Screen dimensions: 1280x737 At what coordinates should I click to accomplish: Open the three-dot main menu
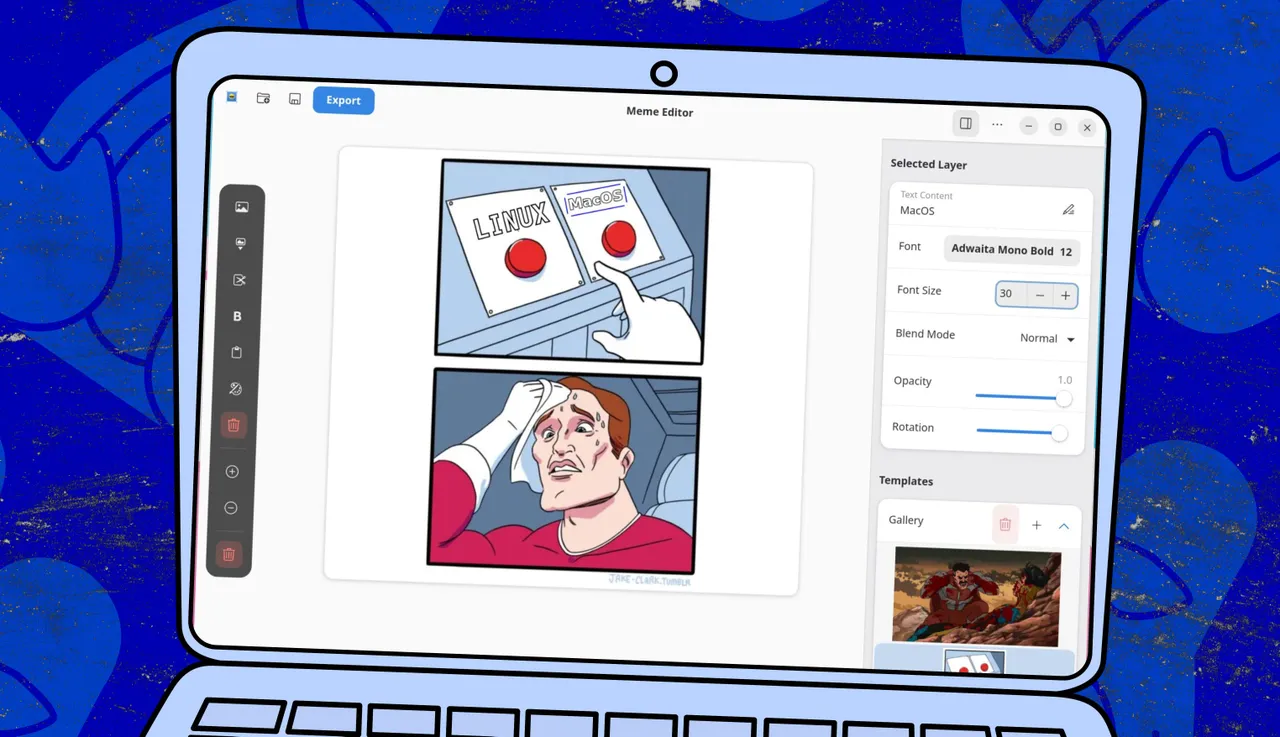997,124
